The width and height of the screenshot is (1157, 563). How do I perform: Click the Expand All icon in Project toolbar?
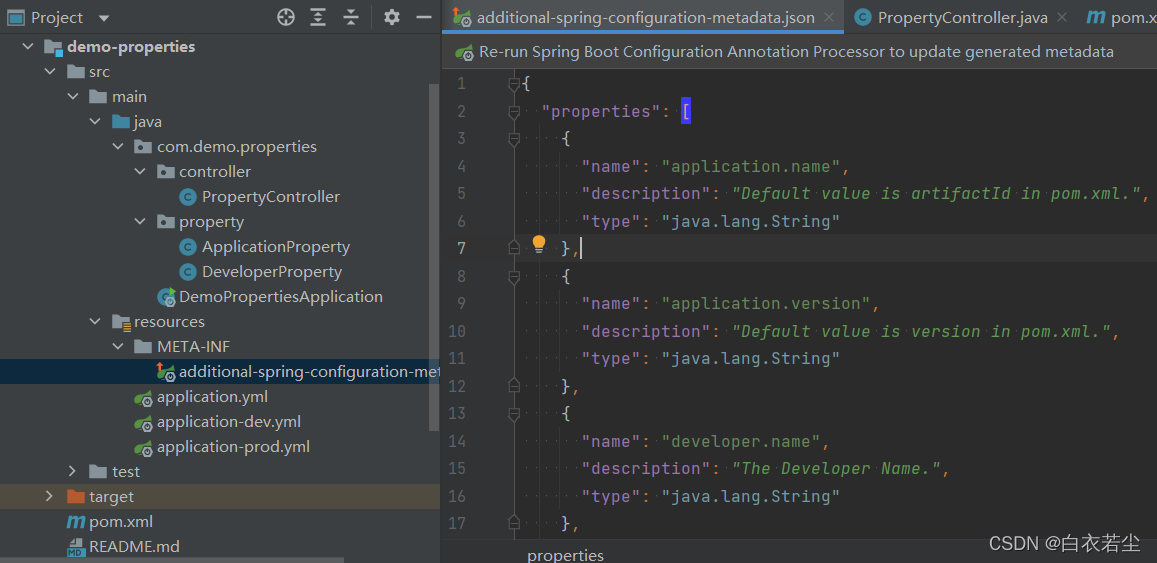318,17
